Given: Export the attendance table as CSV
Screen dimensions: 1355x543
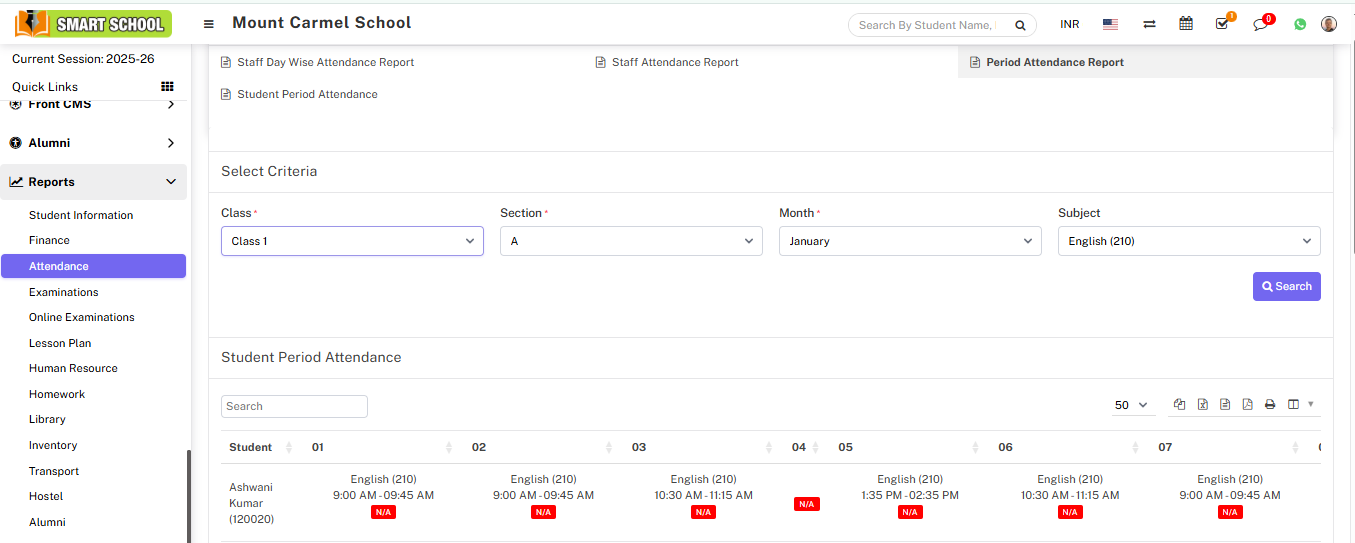Looking at the screenshot, I should tap(1225, 405).
